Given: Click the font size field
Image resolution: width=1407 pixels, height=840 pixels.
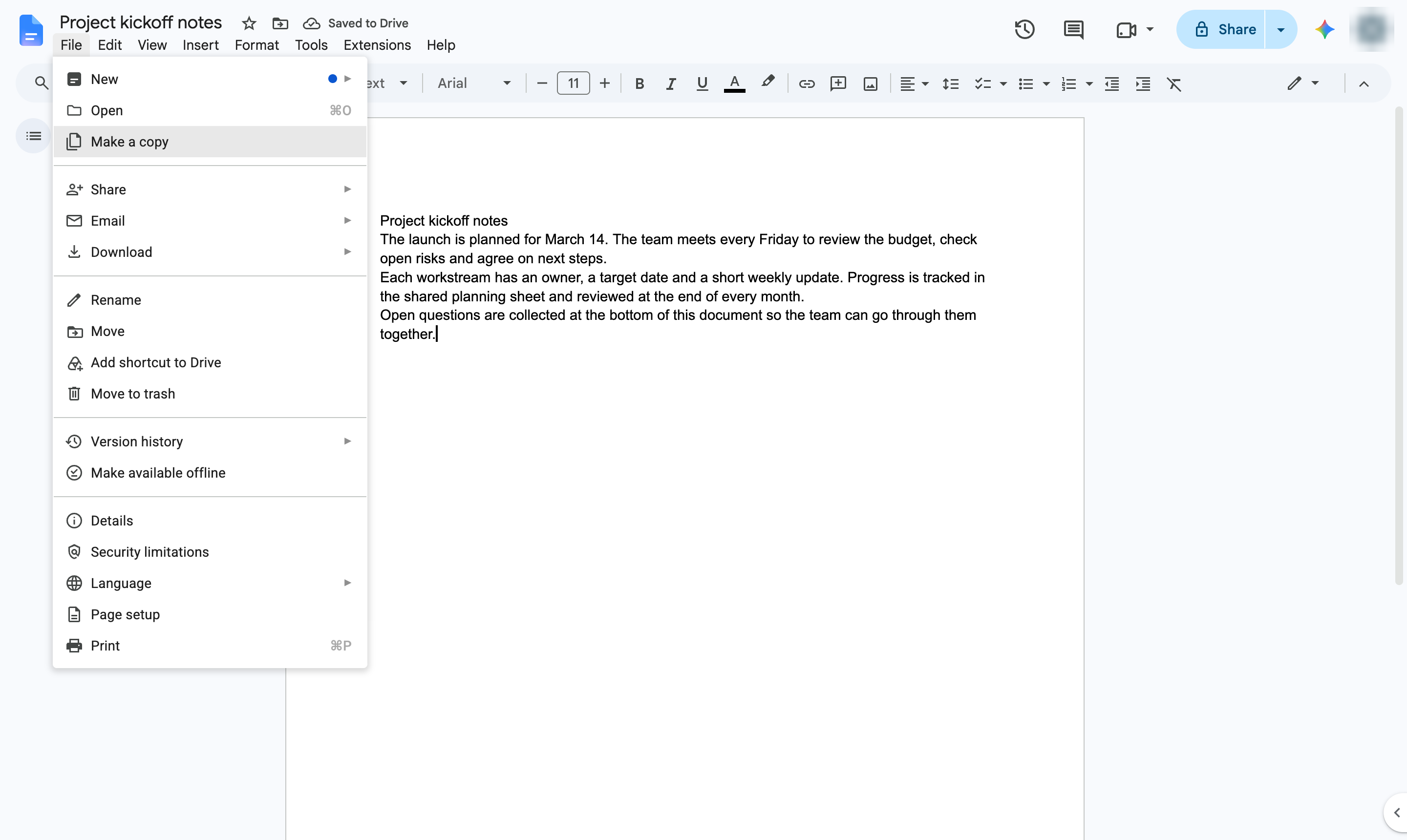Looking at the screenshot, I should coord(573,83).
